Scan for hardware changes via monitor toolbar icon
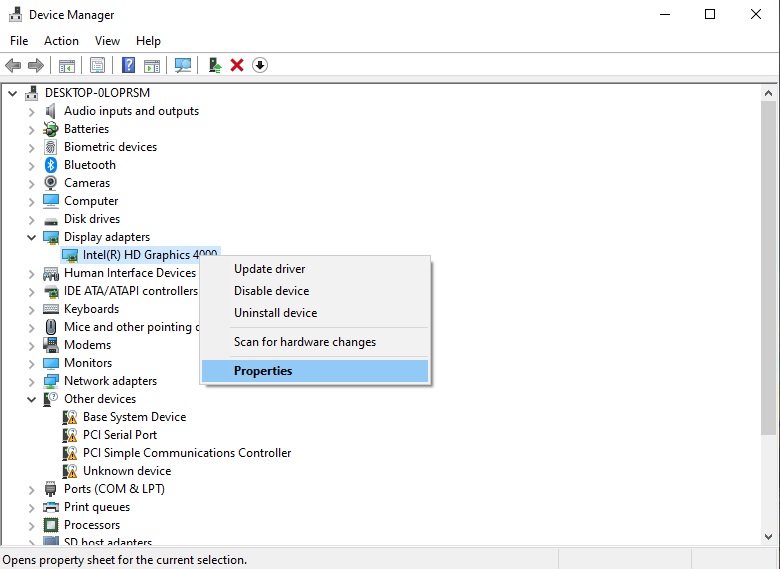This screenshot has height=569, width=780. click(183, 65)
